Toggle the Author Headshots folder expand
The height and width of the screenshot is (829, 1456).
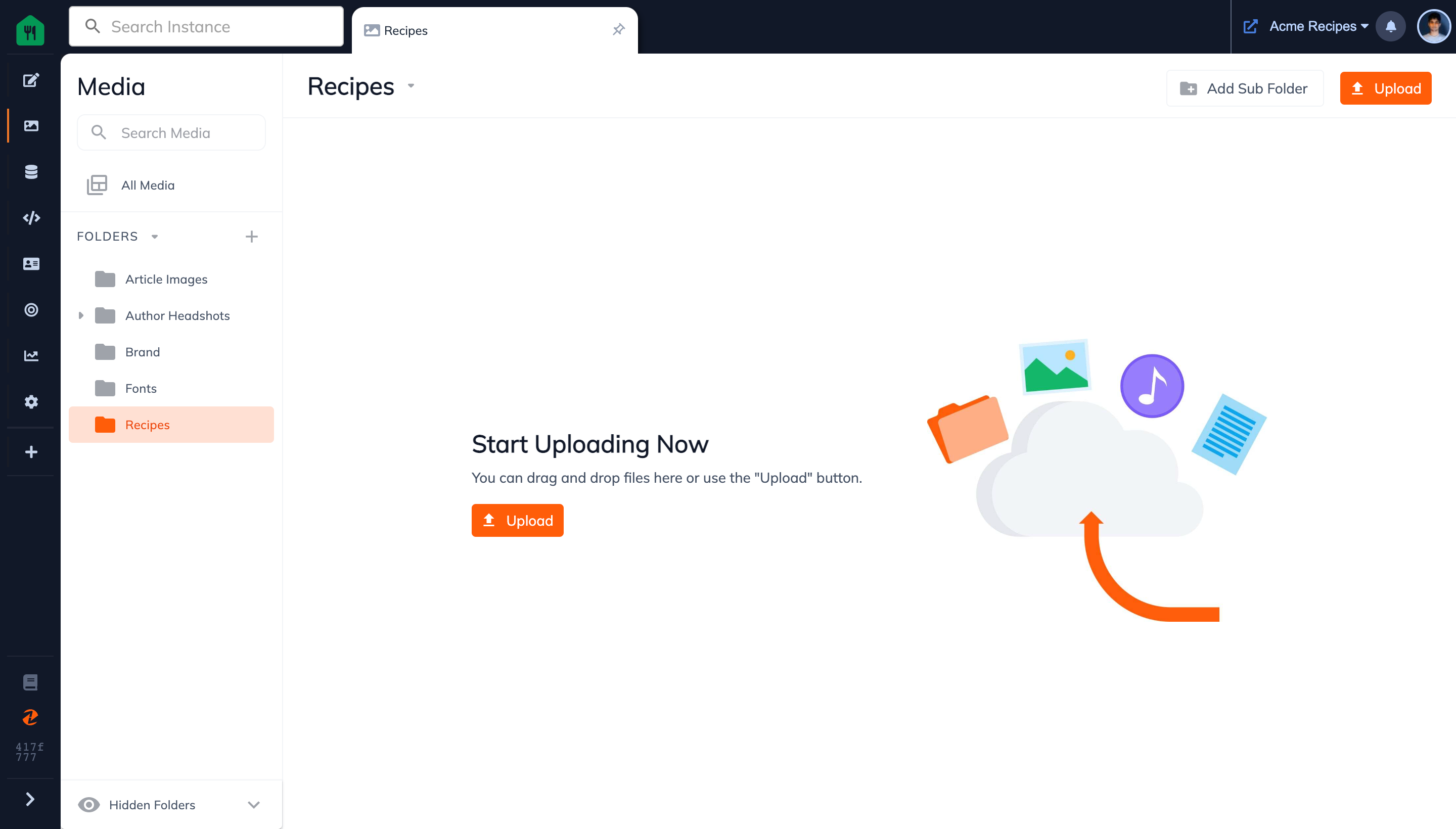pos(81,315)
